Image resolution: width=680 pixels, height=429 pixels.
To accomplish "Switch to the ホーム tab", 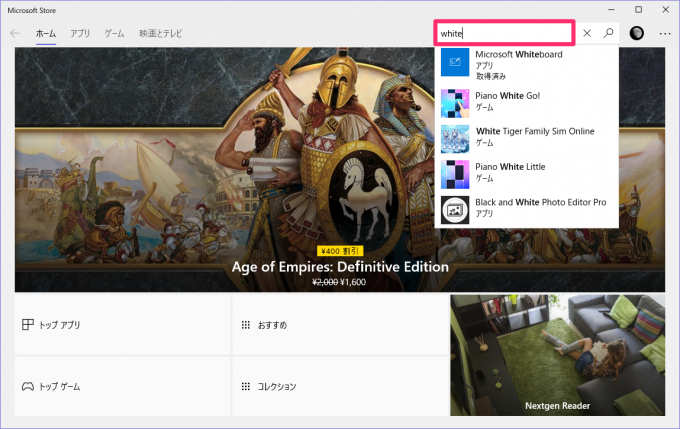I will coord(46,33).
